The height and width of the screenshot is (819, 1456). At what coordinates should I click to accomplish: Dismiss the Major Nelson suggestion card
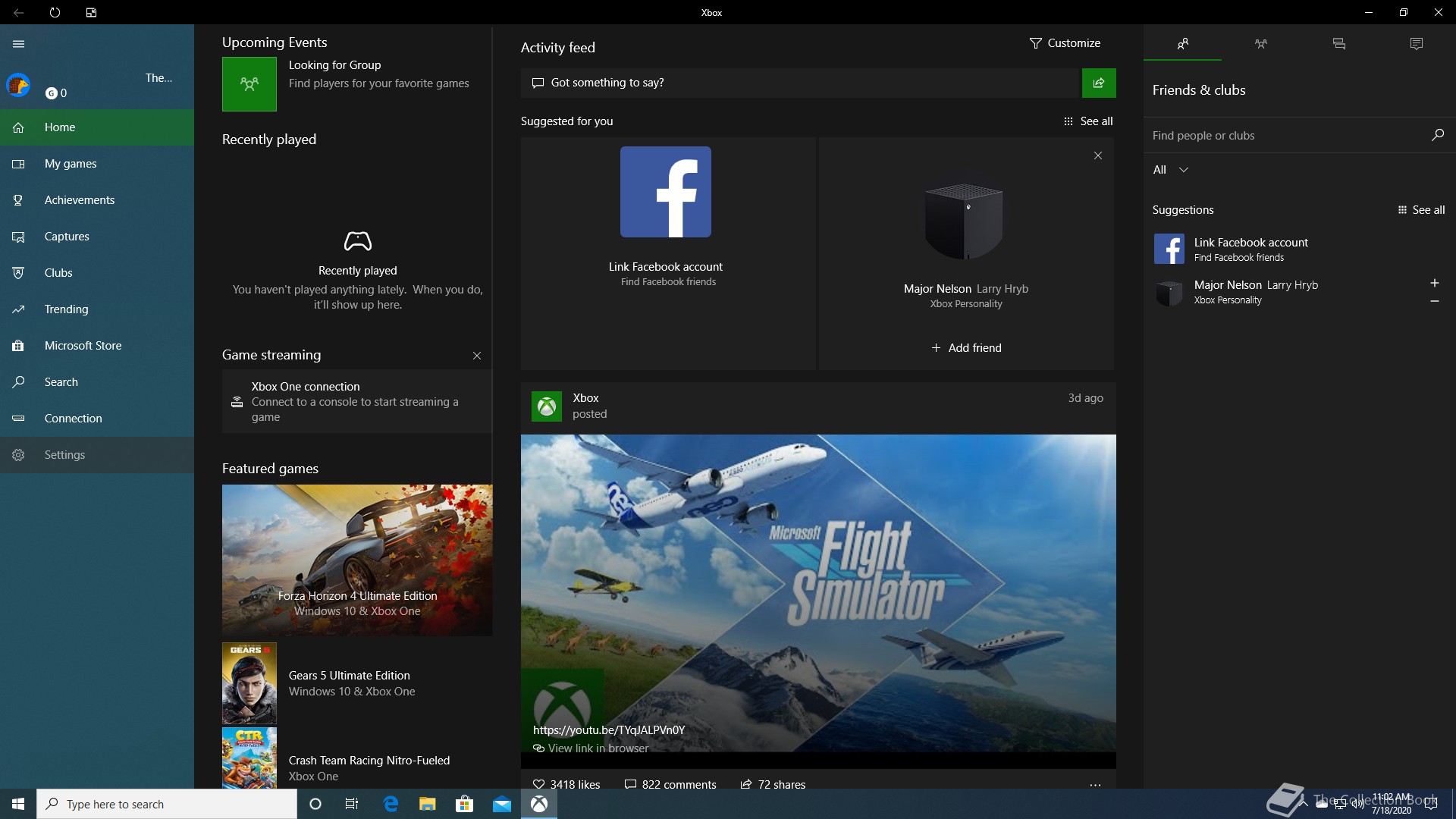coord(1098,155)
